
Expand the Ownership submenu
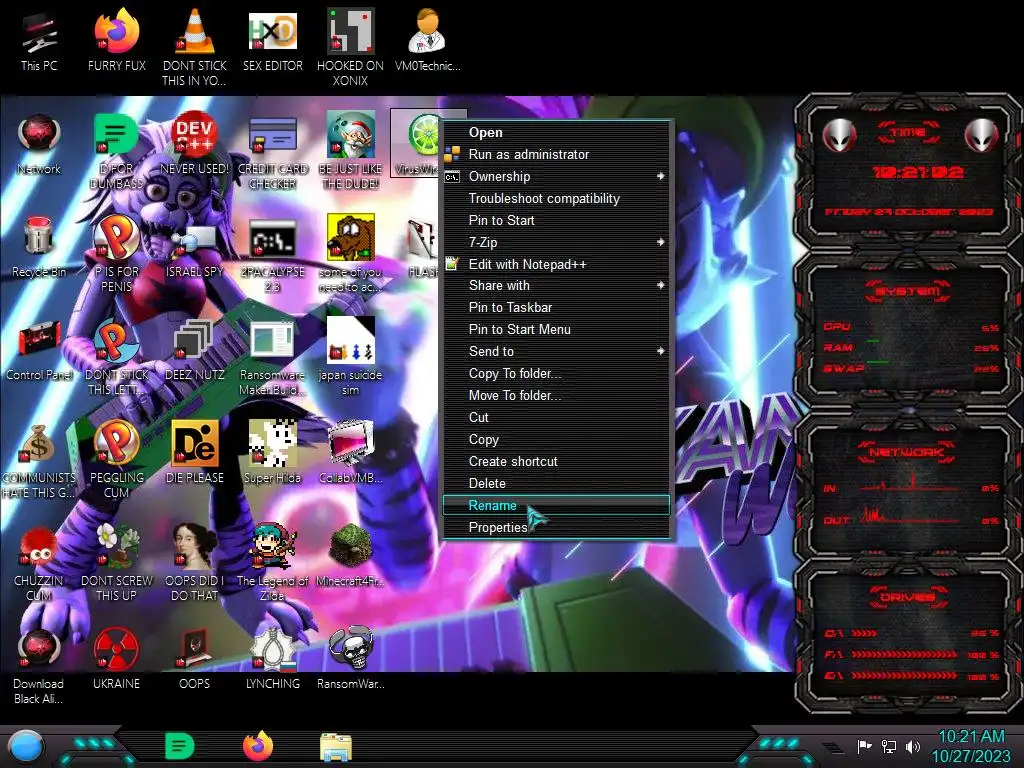(556, 176)
